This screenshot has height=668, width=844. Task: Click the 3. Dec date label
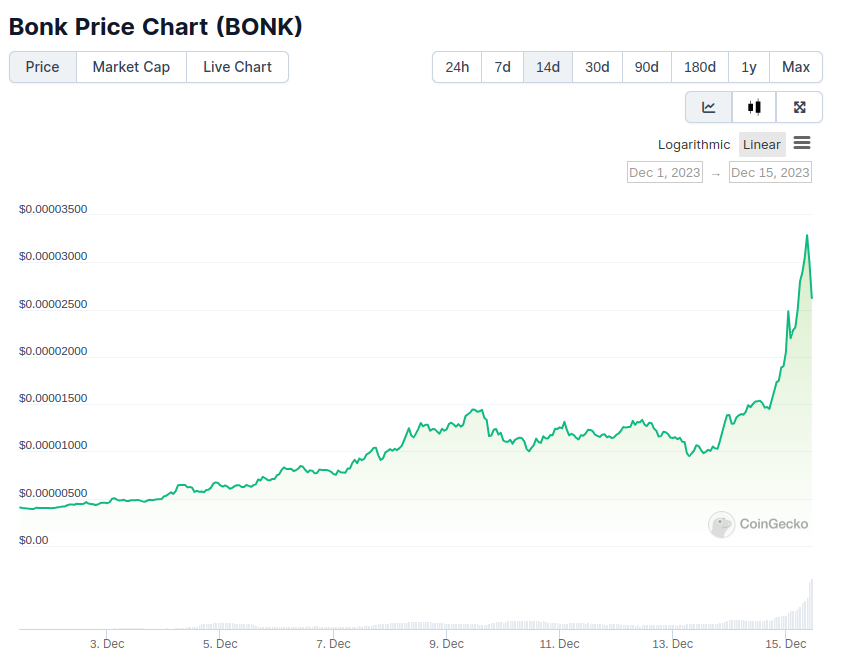[x=107, y=644]
